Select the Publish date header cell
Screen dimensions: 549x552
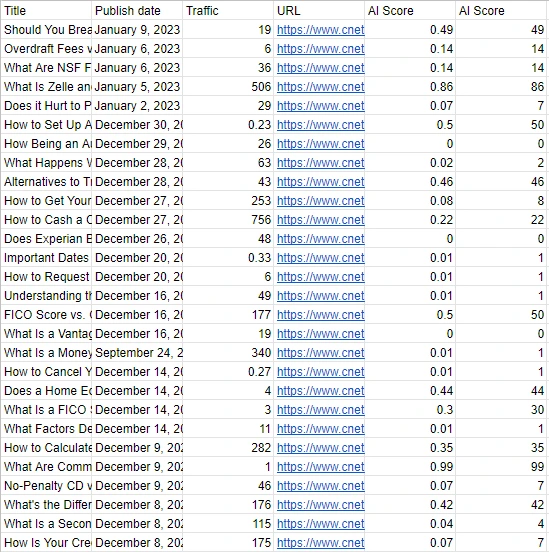[x=137, y=11]
